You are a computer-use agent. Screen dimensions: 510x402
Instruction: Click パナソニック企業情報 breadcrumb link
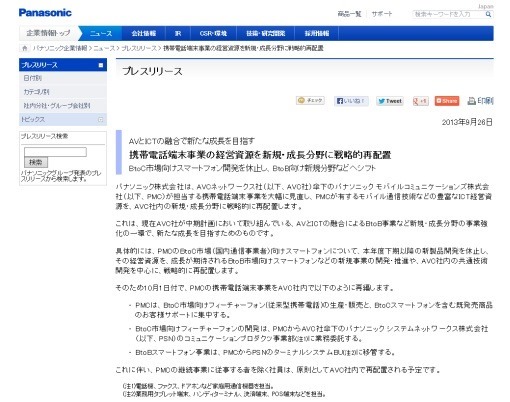(60, 48)
